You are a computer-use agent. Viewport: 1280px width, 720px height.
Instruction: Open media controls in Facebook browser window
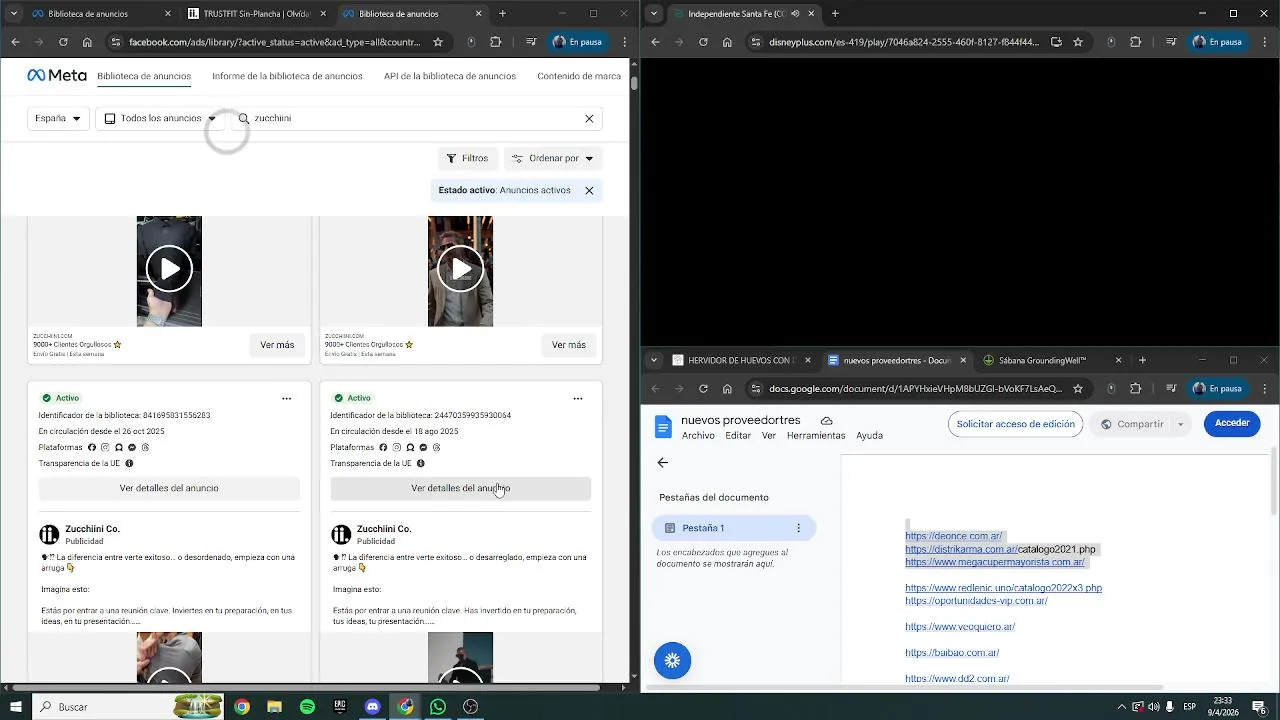click(x=531, y=42)
